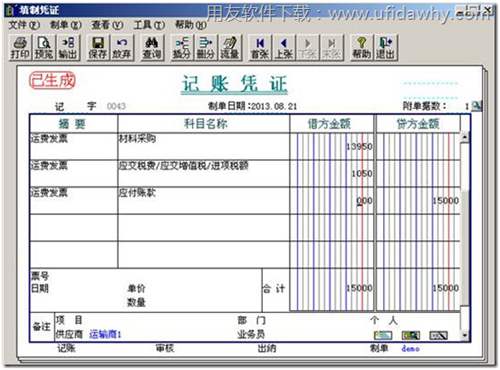
Task: Go to first voucher 首张
Action: click(x=260, y=48)
